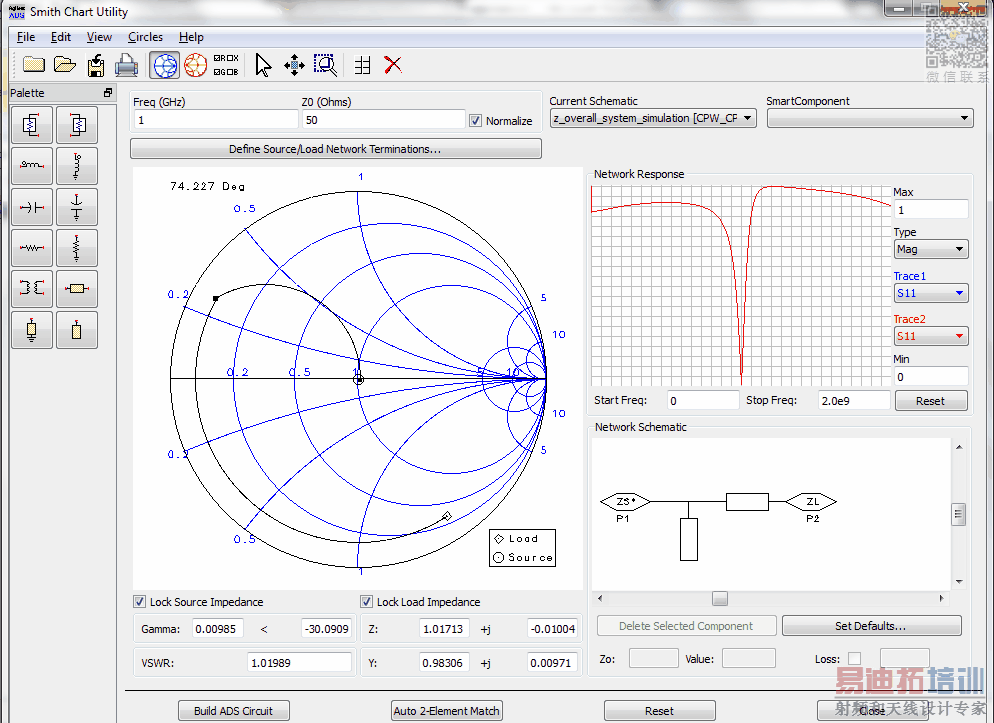Uncheck the Normalize checkbox
The width and height of the screenshot is (994, 723).
point(476,121)
